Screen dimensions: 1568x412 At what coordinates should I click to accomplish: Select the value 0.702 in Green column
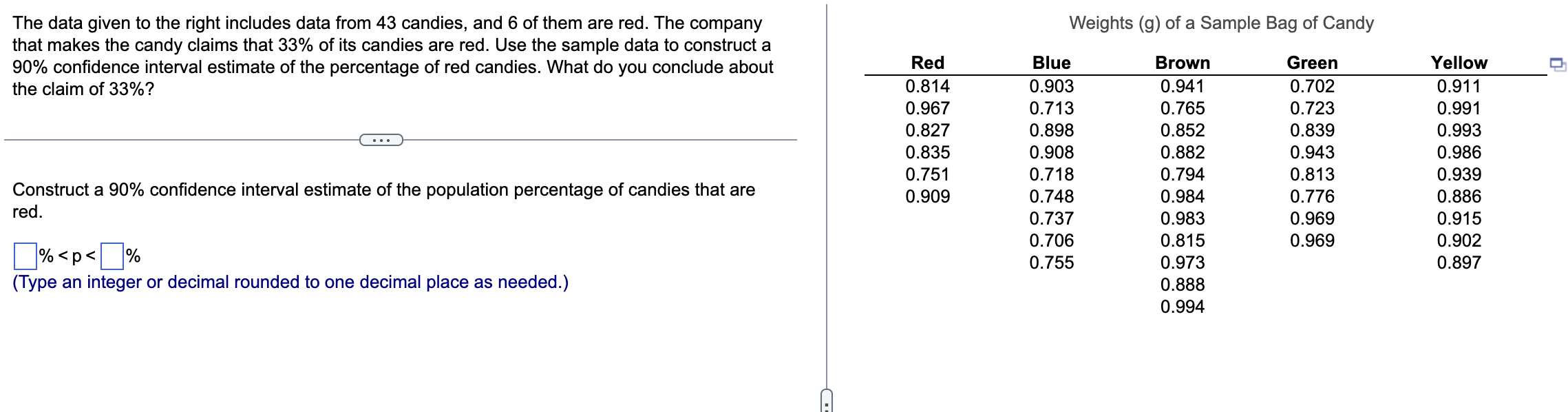coord(1311,86)
